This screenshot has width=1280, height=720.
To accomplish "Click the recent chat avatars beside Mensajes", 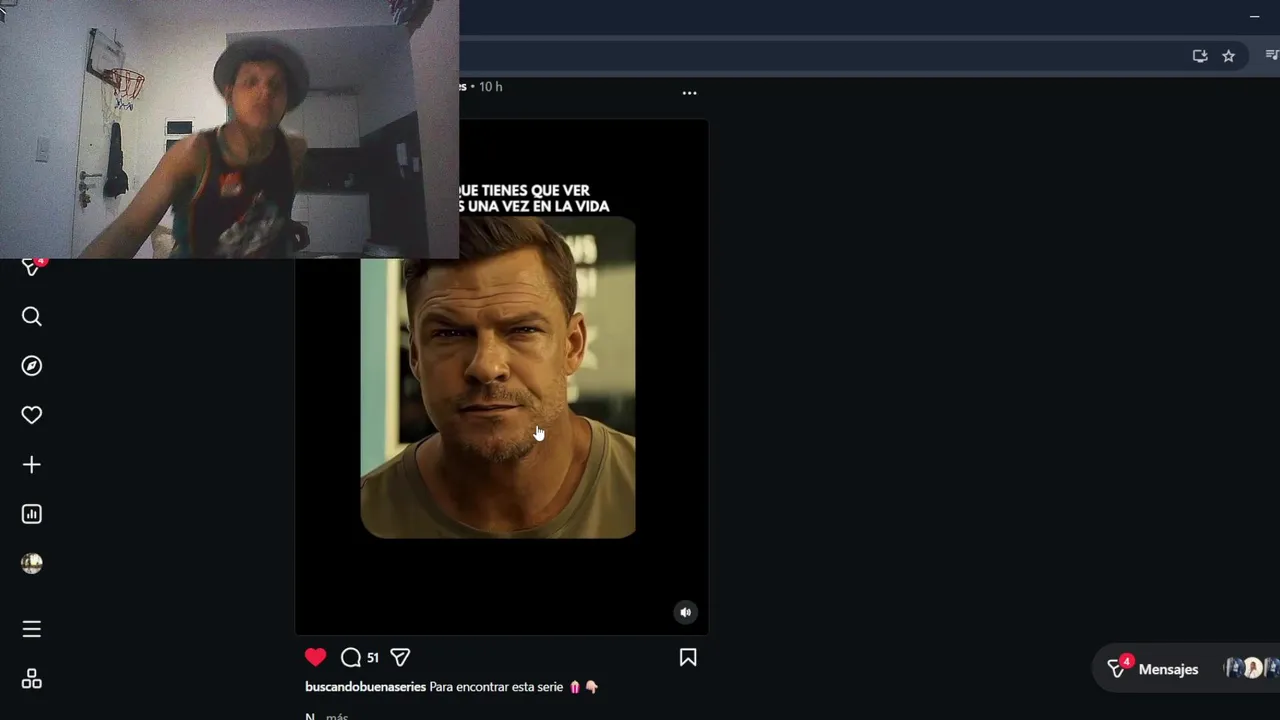I will [1252, 668].
